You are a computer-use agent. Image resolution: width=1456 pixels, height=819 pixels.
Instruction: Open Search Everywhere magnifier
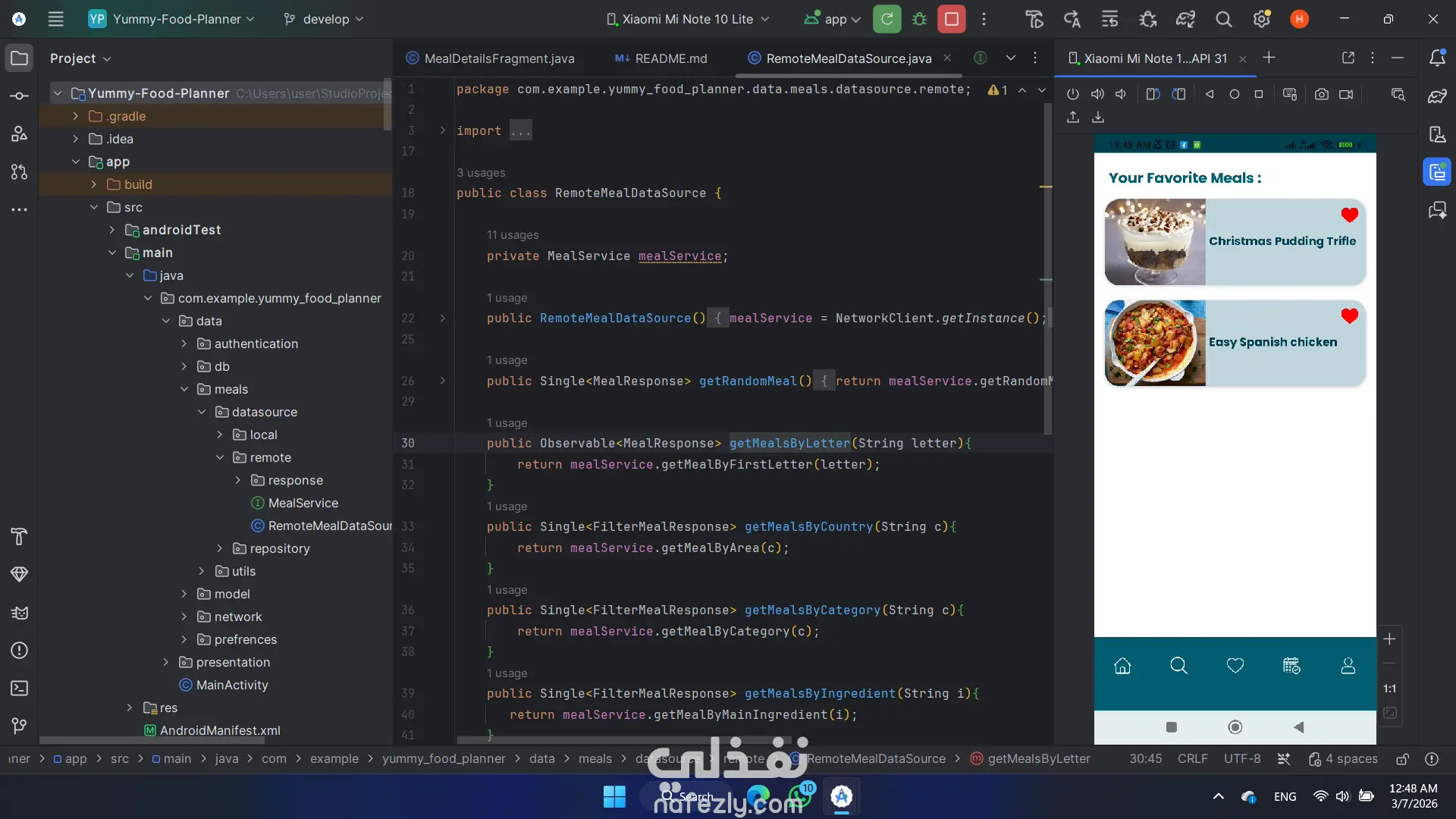pos(1223,19)
